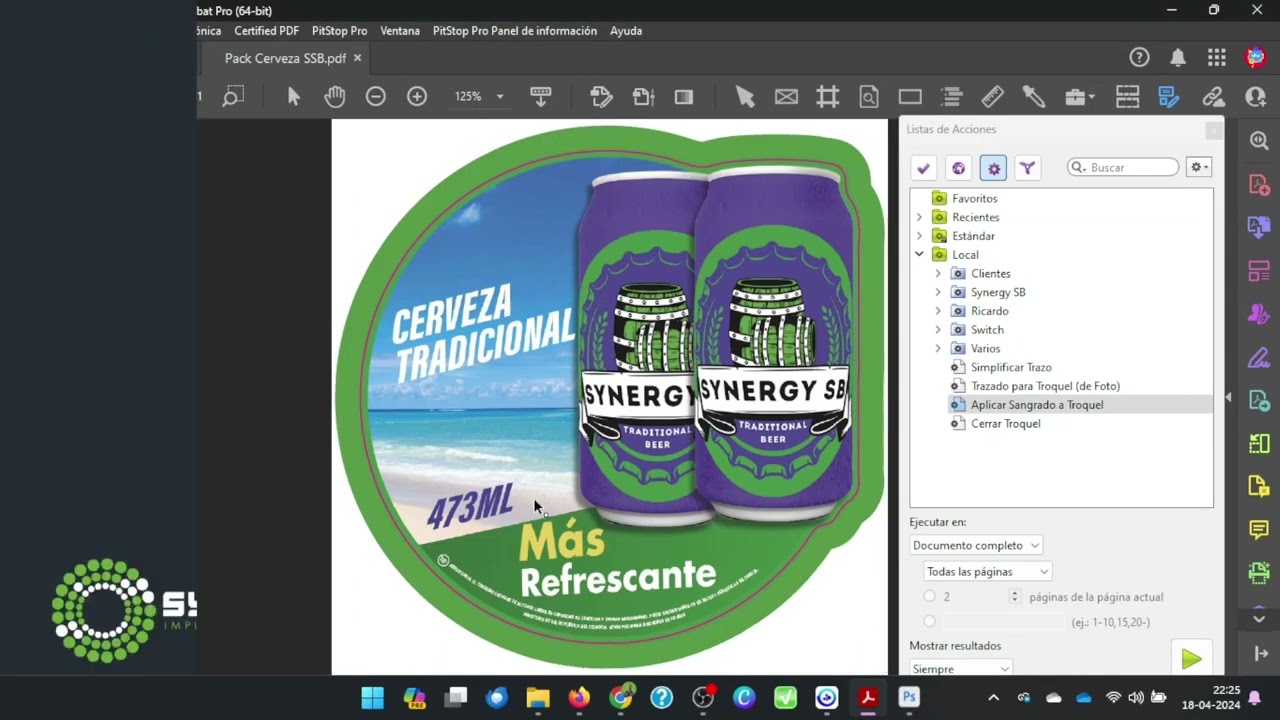Viewport: 1280px width, 720px height.
Task: Select the rectangle shape tool
Action: pos(910,97)
